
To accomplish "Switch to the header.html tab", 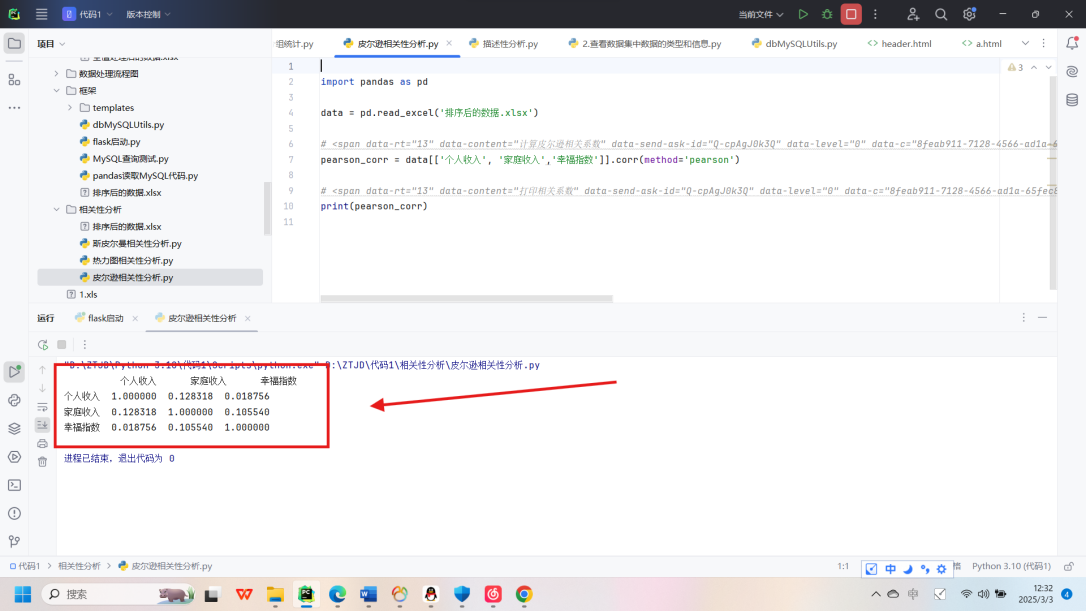I will click(900, 43).
